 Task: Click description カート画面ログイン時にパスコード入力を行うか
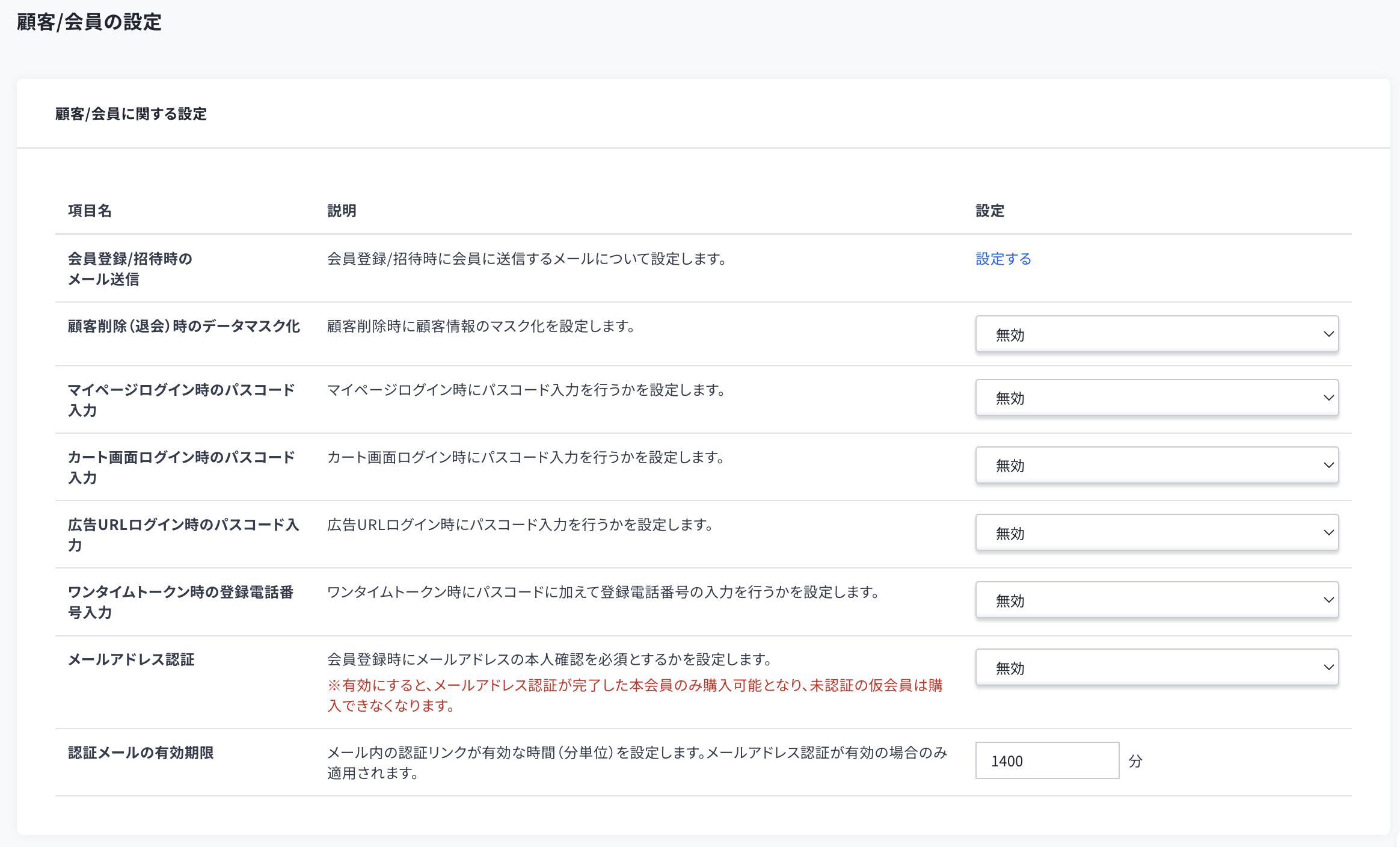coord(527,457)
